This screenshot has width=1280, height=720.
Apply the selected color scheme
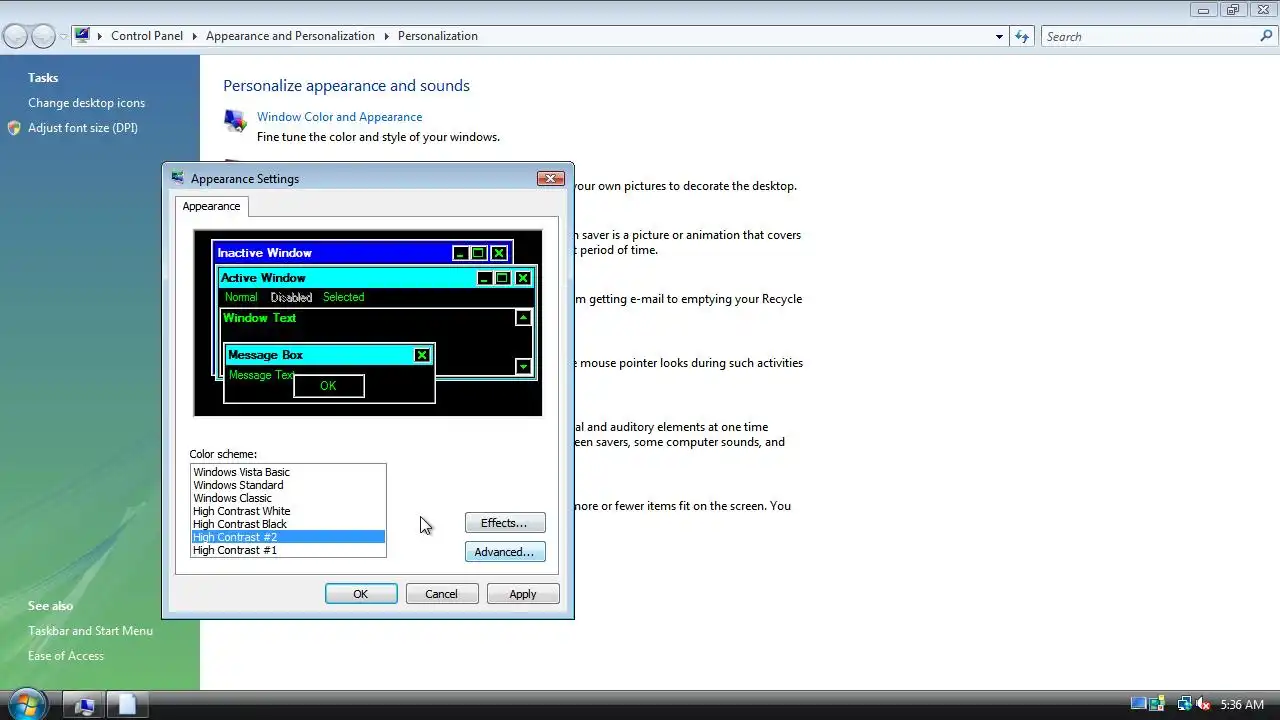[x=523, y=594]
